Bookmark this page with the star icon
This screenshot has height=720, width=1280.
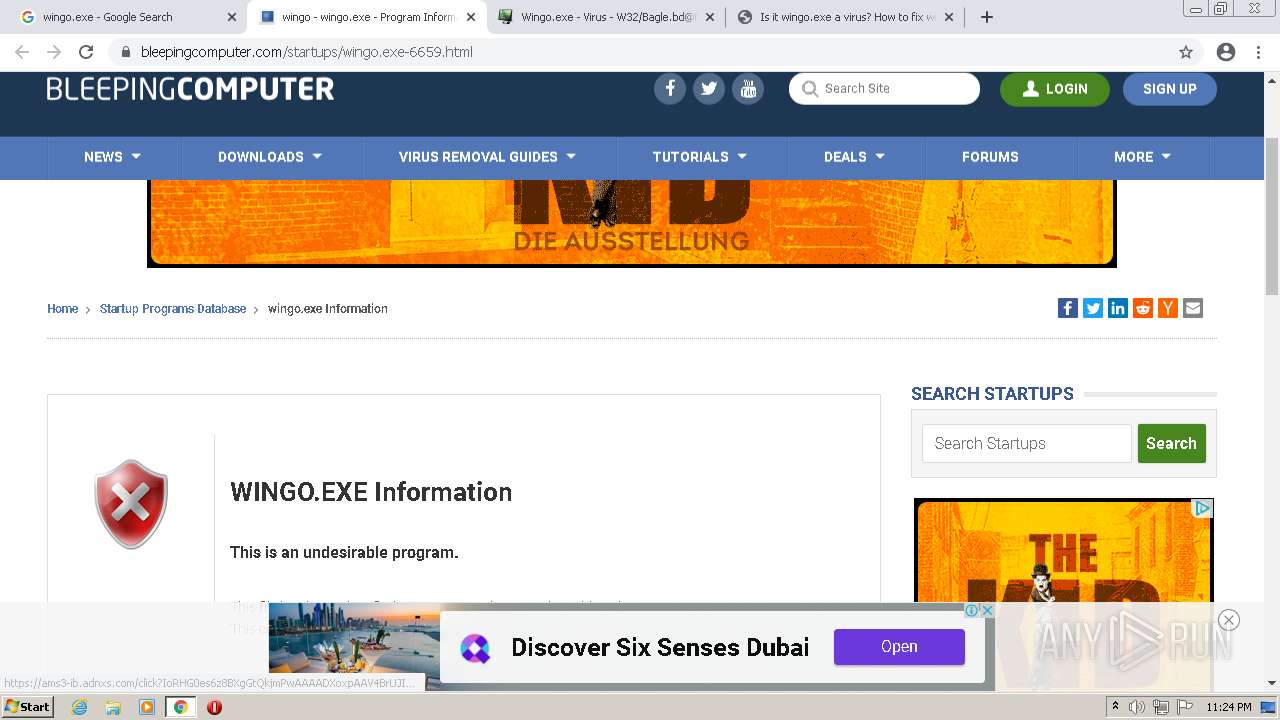coord(1186,52)
